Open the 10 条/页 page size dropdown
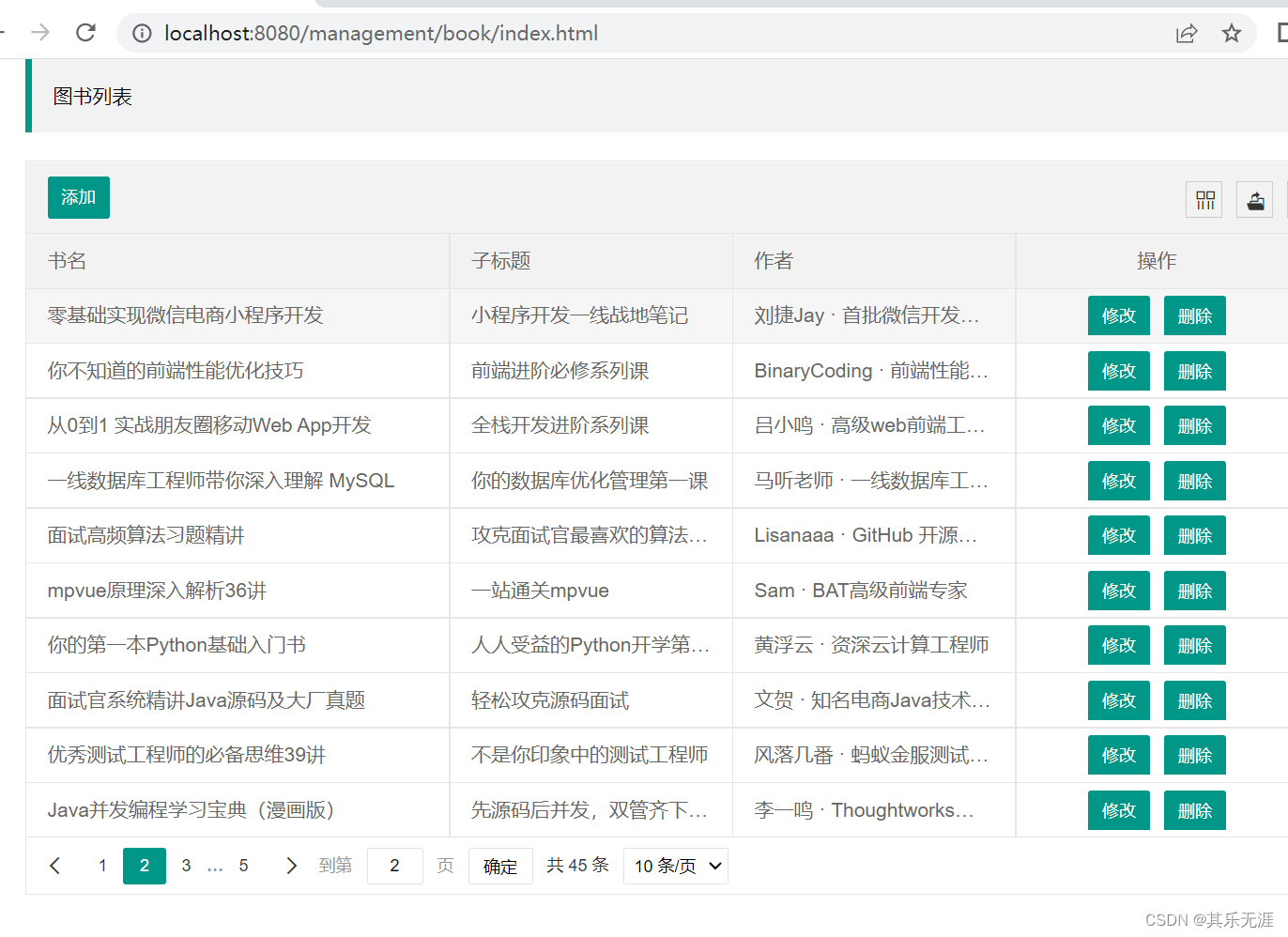The image size is (1288, 937). click(676, 866)
